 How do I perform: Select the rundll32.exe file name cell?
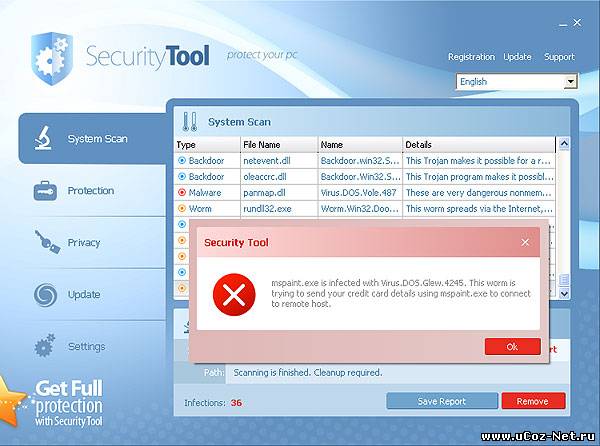tap(279, 208)
